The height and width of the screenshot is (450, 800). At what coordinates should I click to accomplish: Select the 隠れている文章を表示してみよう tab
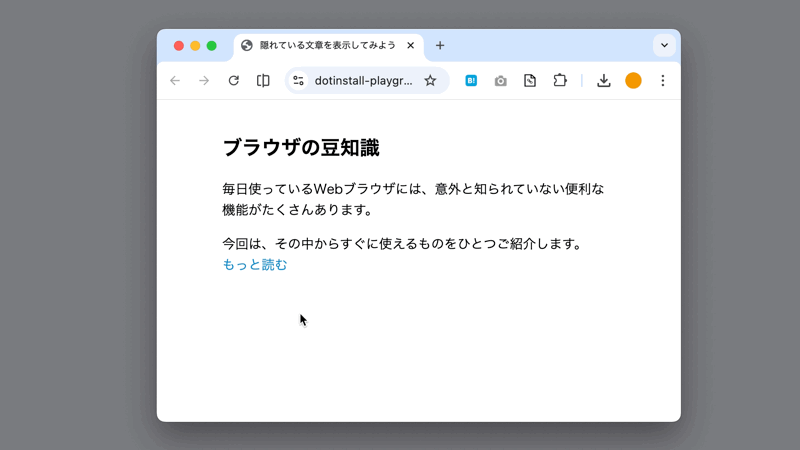tap(329, 47)
